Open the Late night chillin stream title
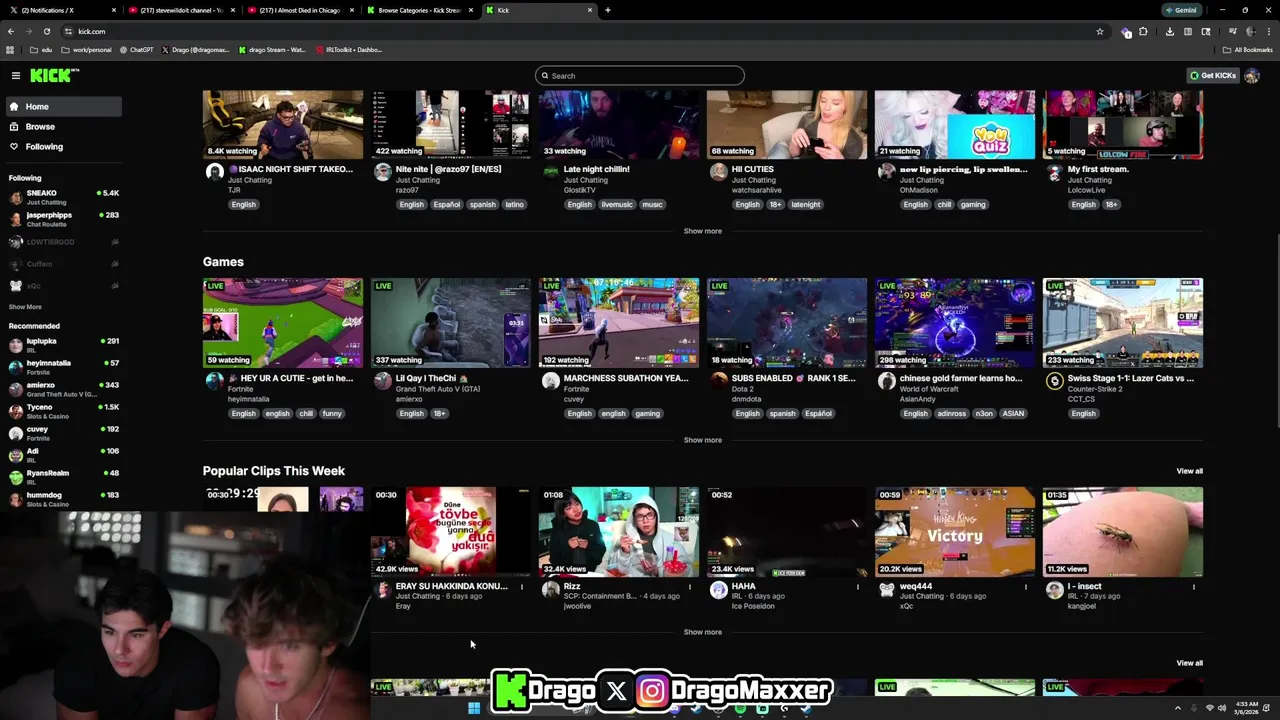1280x720 pixels. [x=596, y=169]
